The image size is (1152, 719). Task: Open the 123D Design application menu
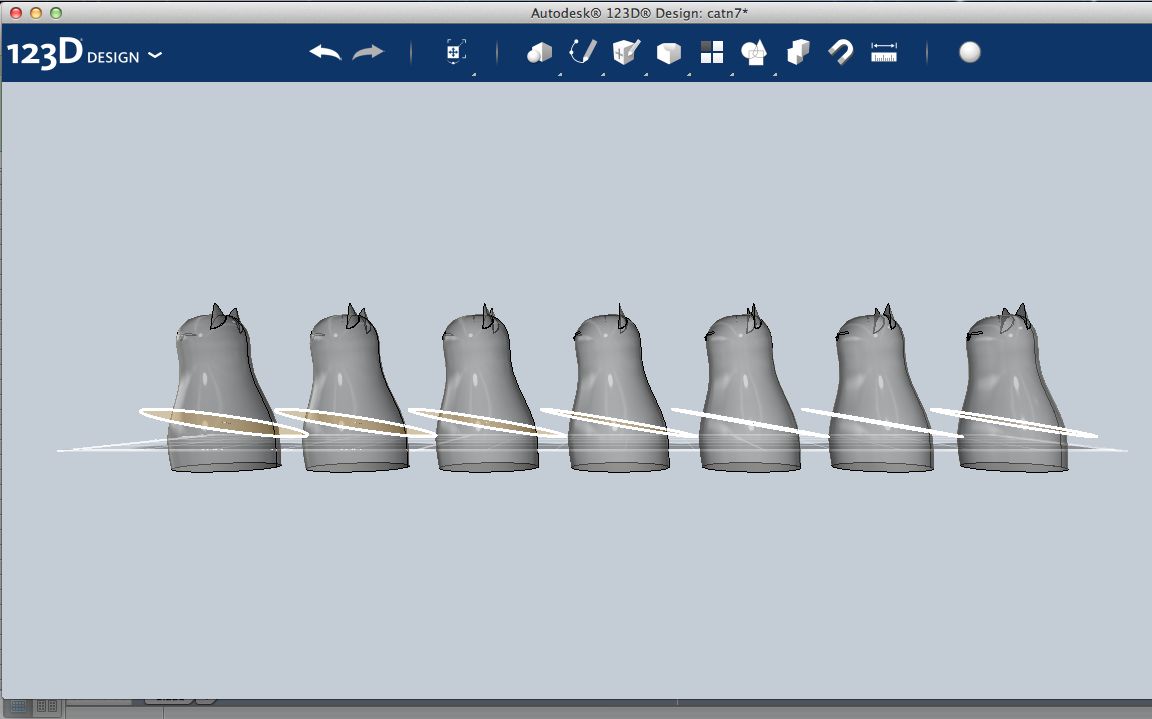click(84, 54)
